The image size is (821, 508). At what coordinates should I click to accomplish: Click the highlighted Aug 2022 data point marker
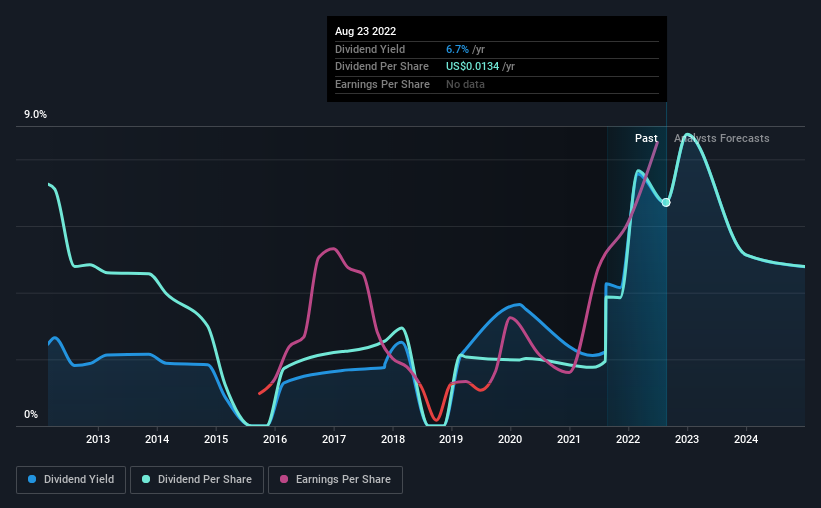coord(666,203)
